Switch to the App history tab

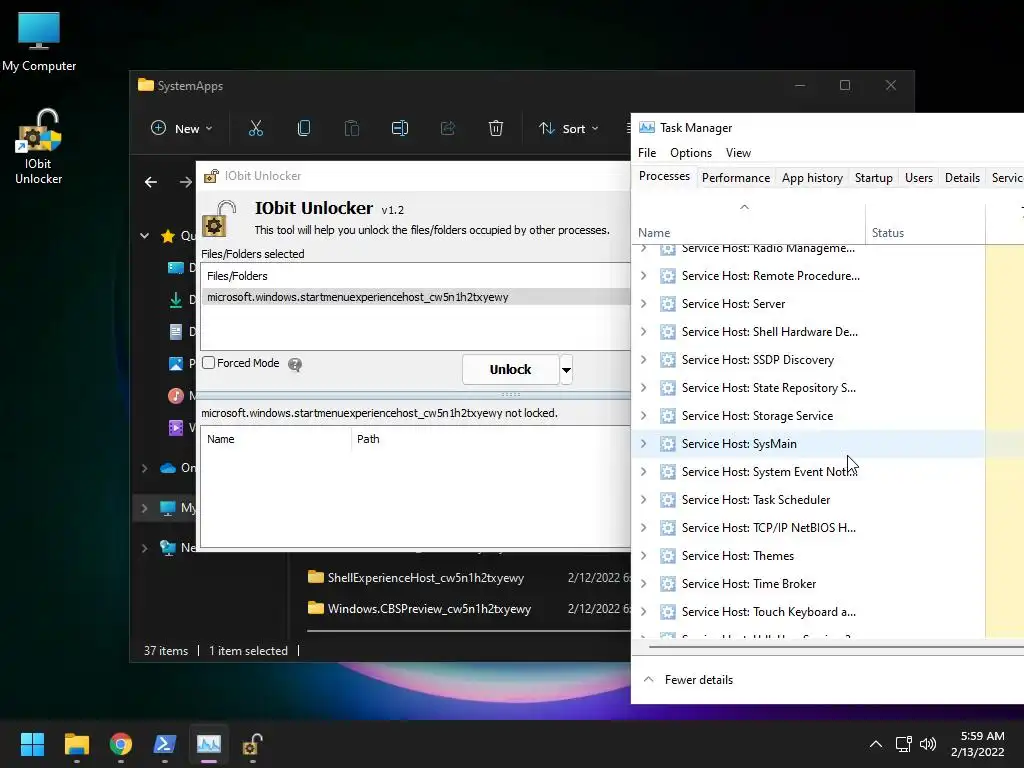pyautogui.click(x=812, y=178)
